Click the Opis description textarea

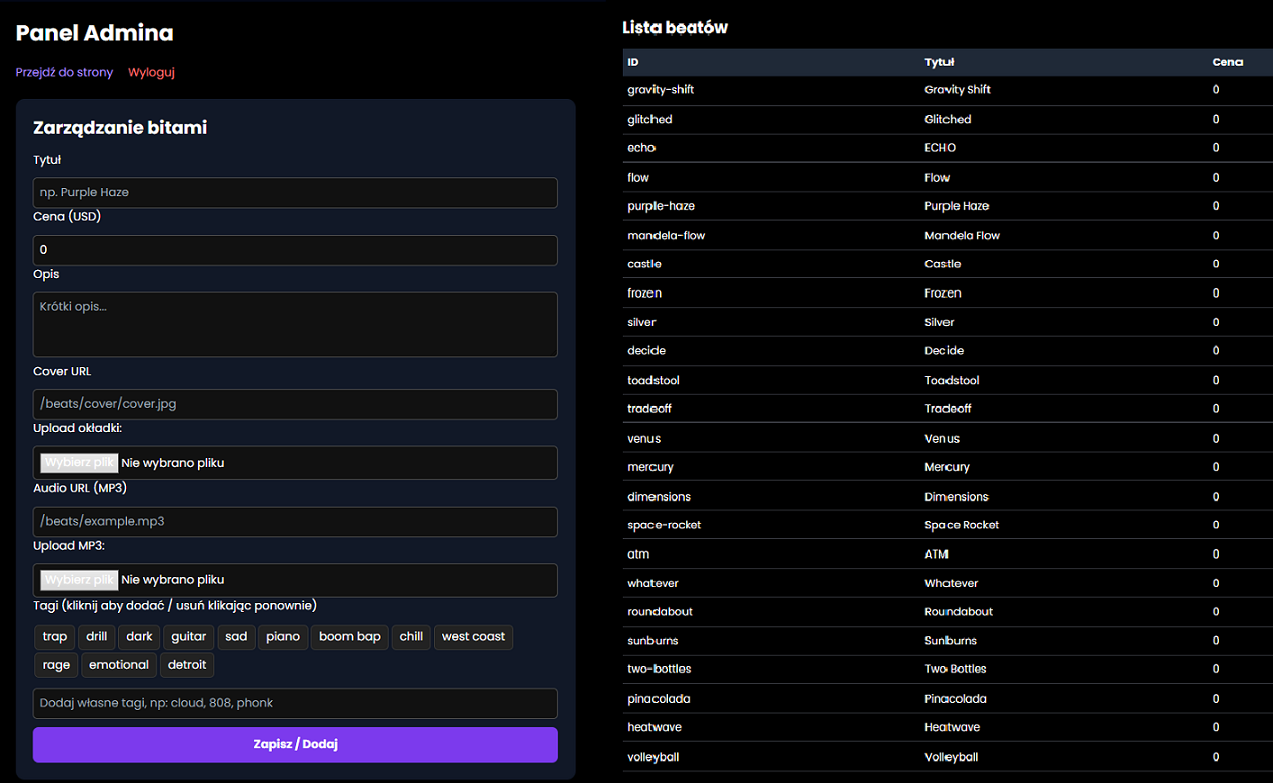(295, 324)
